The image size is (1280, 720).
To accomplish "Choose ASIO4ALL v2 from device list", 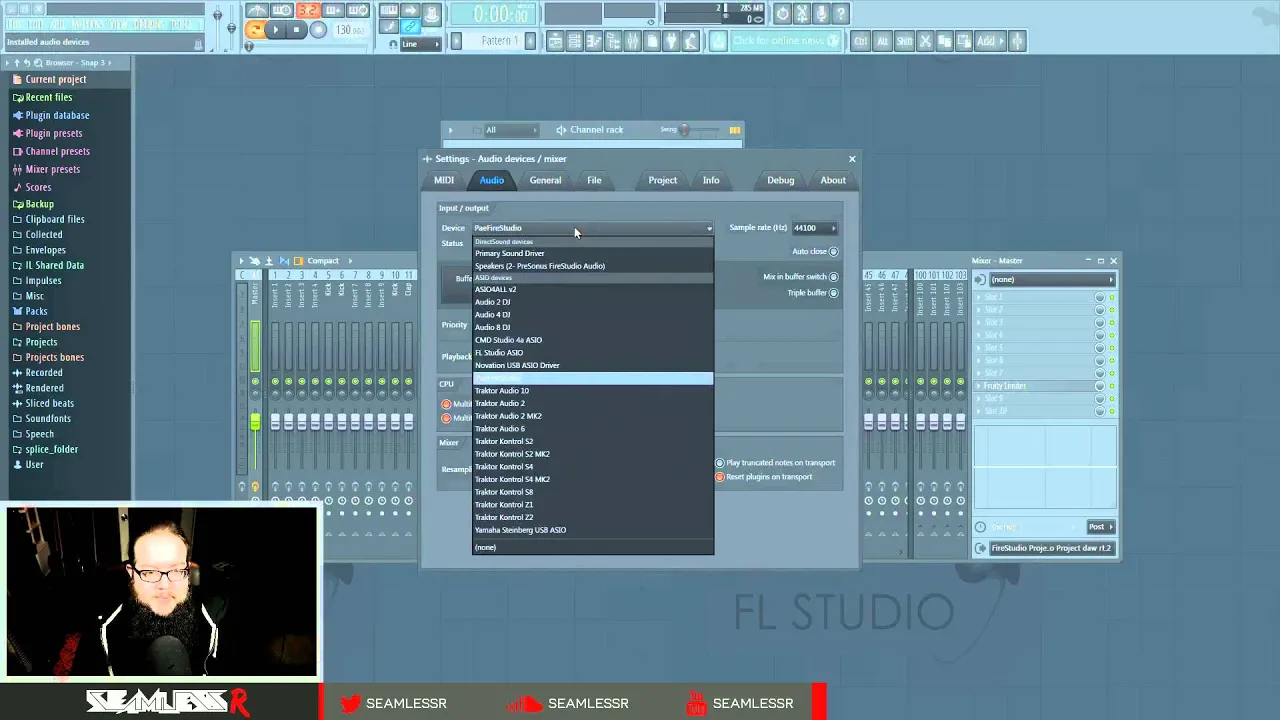I will pos(594,290).
